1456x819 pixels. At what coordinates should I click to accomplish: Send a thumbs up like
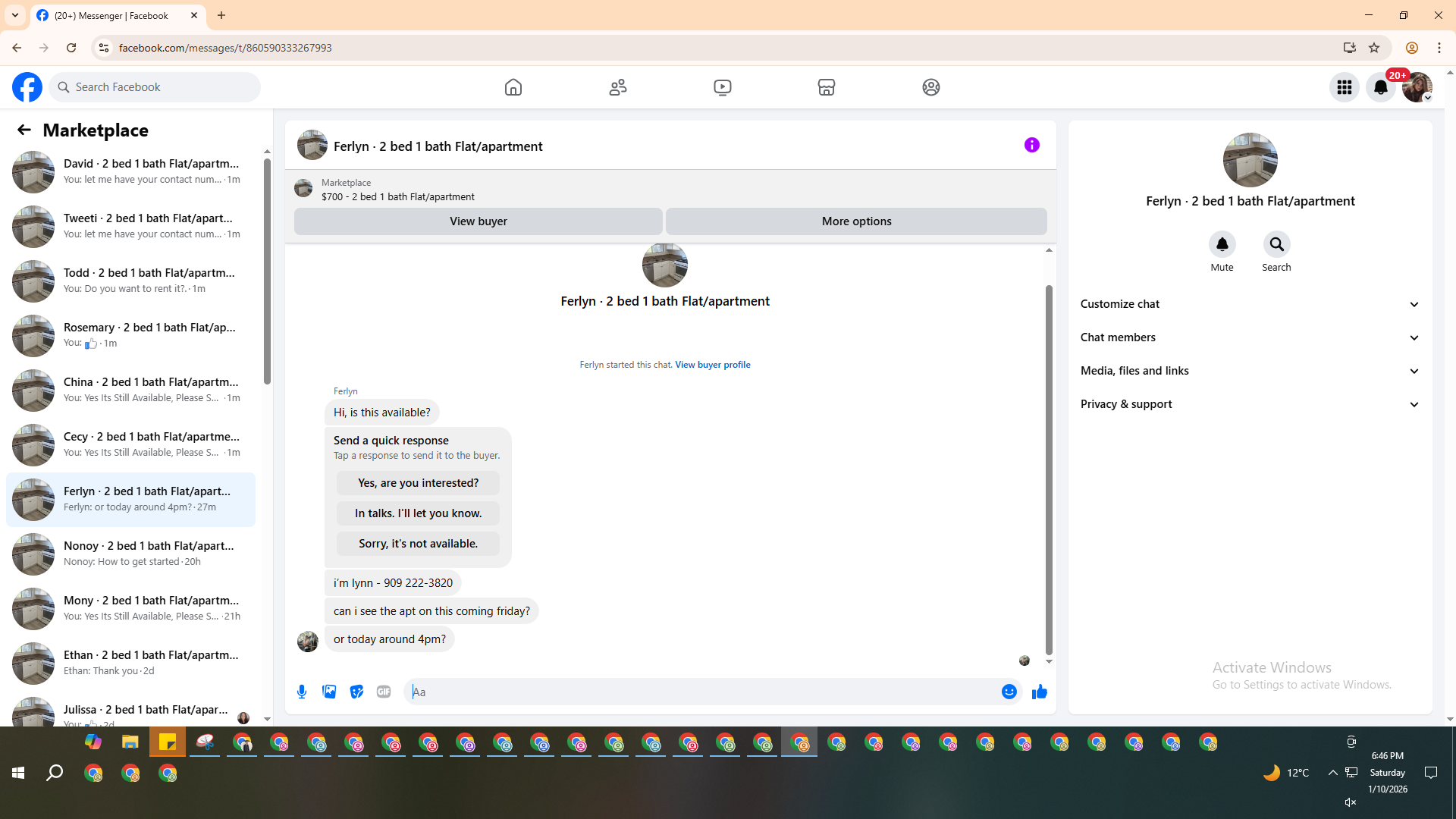tap(1039, 692)
